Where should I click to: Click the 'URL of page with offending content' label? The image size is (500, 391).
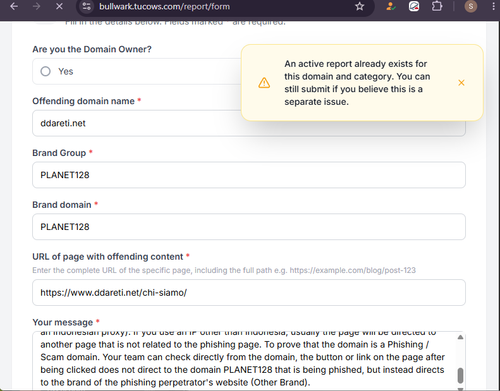pos(108,257)
